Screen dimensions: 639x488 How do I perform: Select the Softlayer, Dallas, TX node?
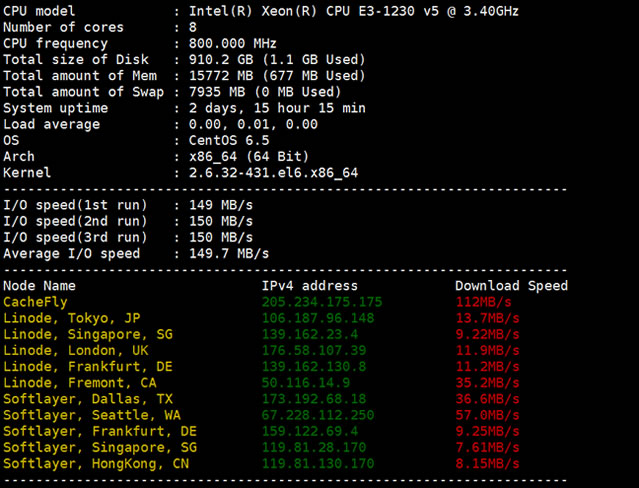click(88, 399)
